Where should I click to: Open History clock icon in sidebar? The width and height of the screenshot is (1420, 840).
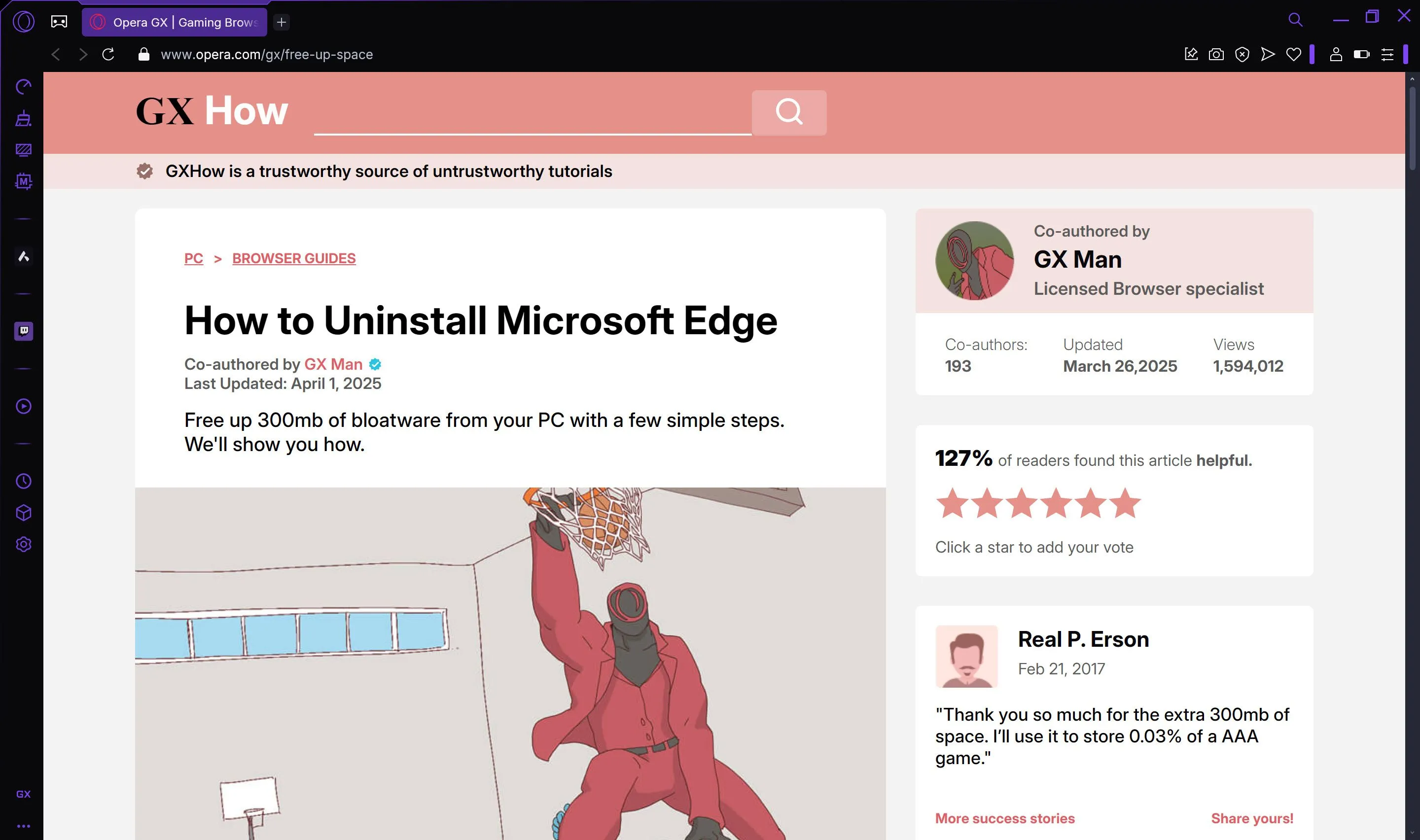23,481
